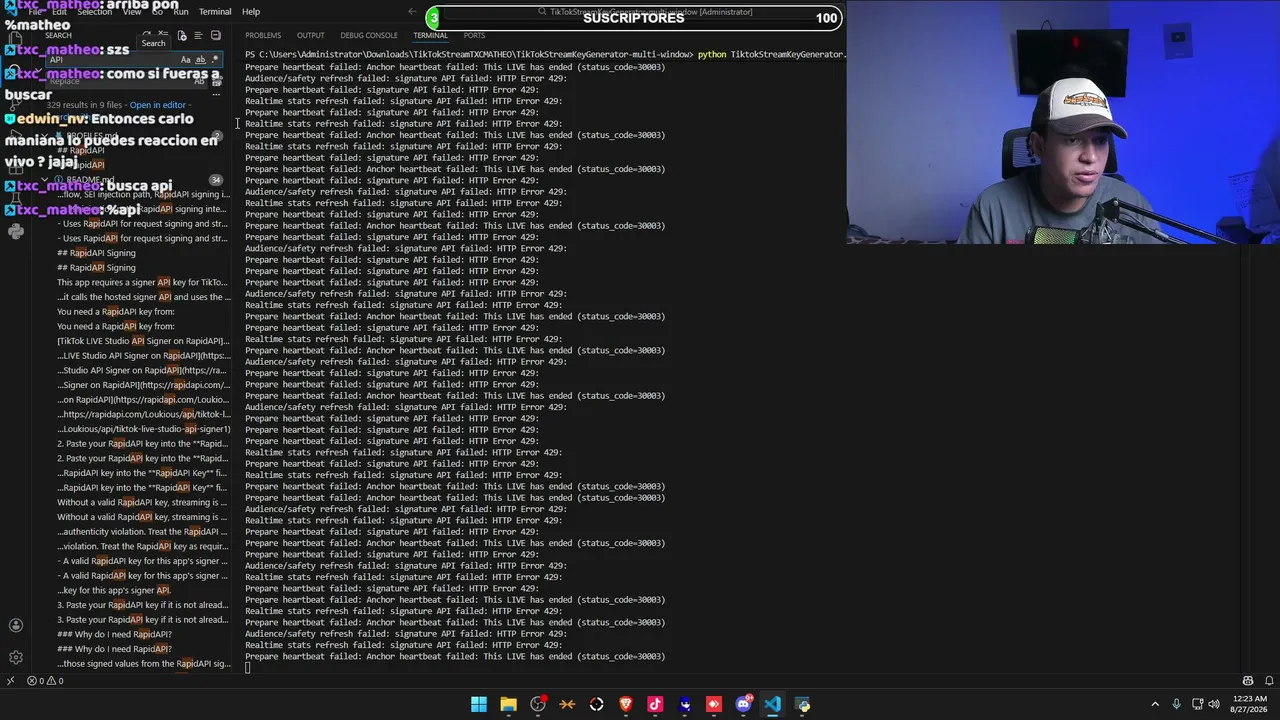Switch to VS Code taskbar icon

tap(773, 704)
